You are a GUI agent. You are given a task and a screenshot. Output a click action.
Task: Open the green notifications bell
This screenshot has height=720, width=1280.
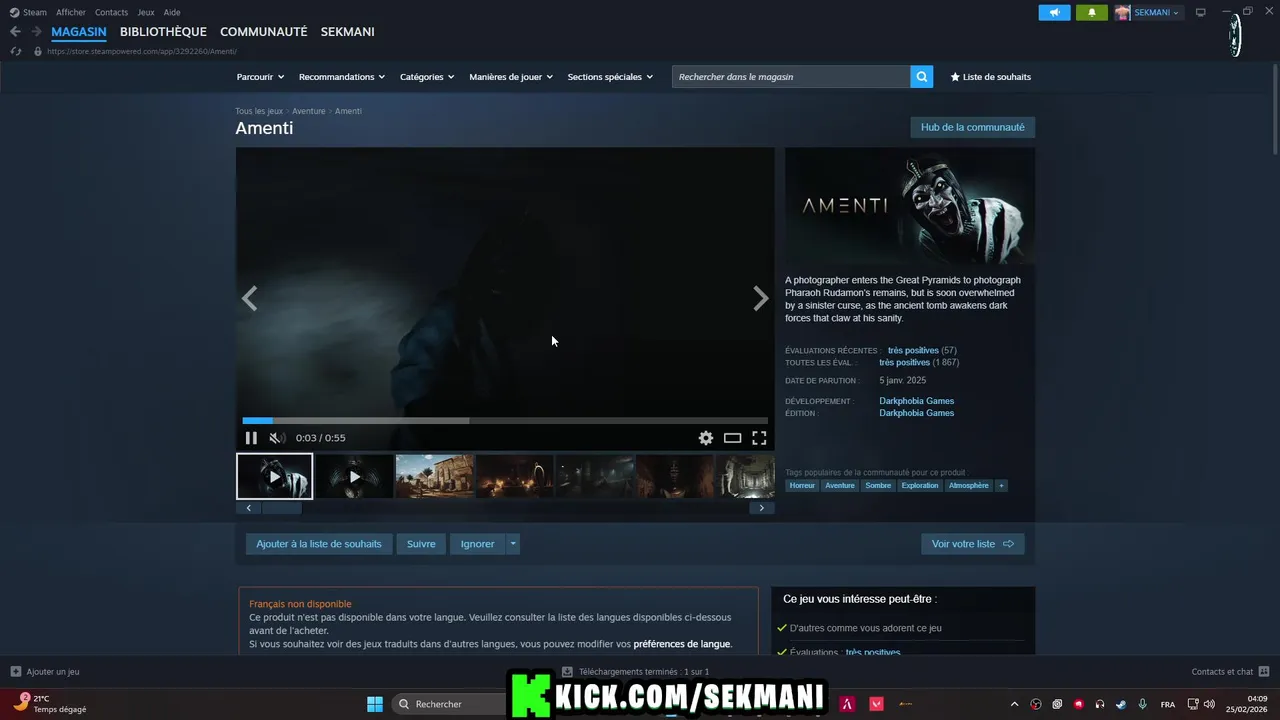click(x=1092, y=12)
